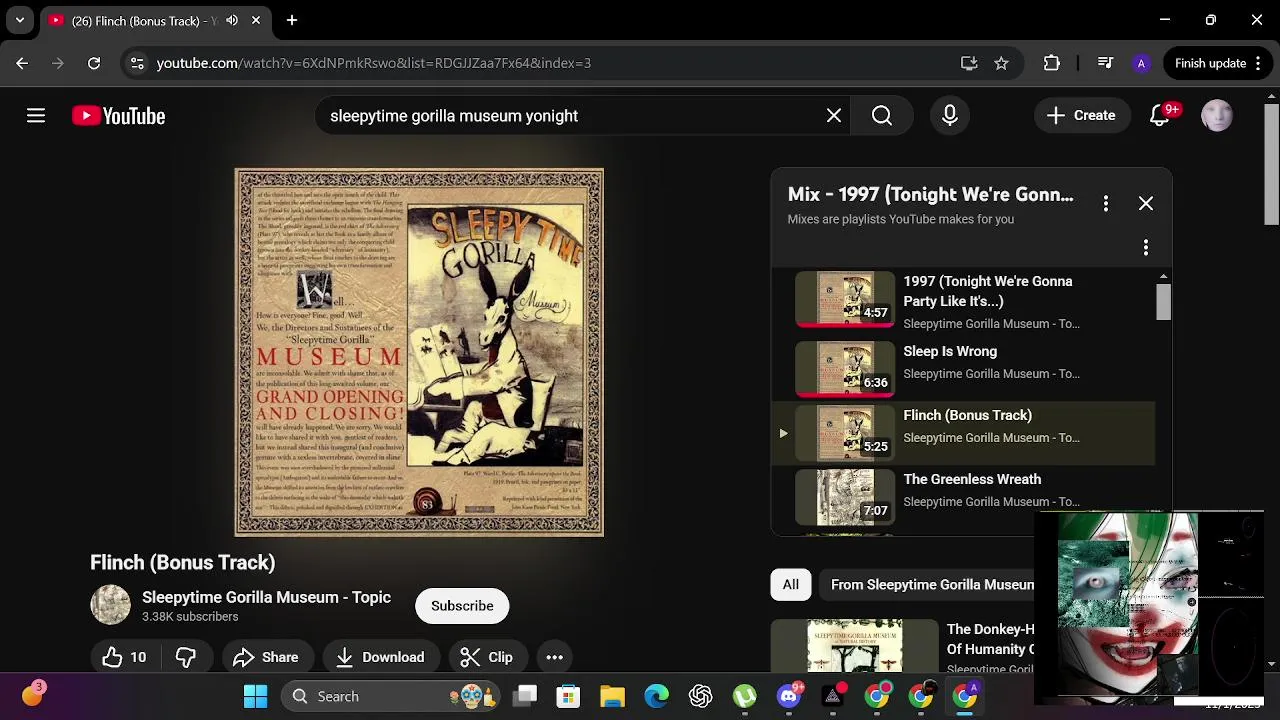This screenshot has height=720, width=1280.
Task: Open Chrome media controls icon
Action: coord(1105,63)
